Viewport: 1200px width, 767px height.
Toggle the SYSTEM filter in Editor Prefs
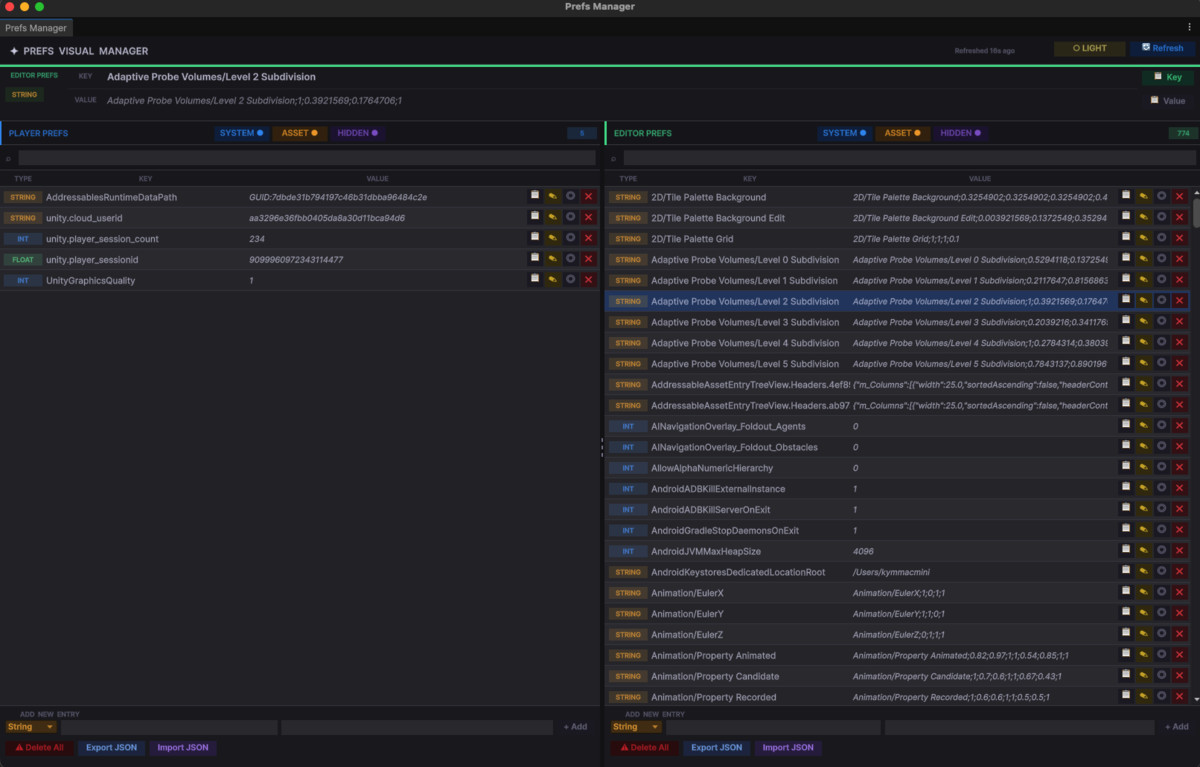843,133
